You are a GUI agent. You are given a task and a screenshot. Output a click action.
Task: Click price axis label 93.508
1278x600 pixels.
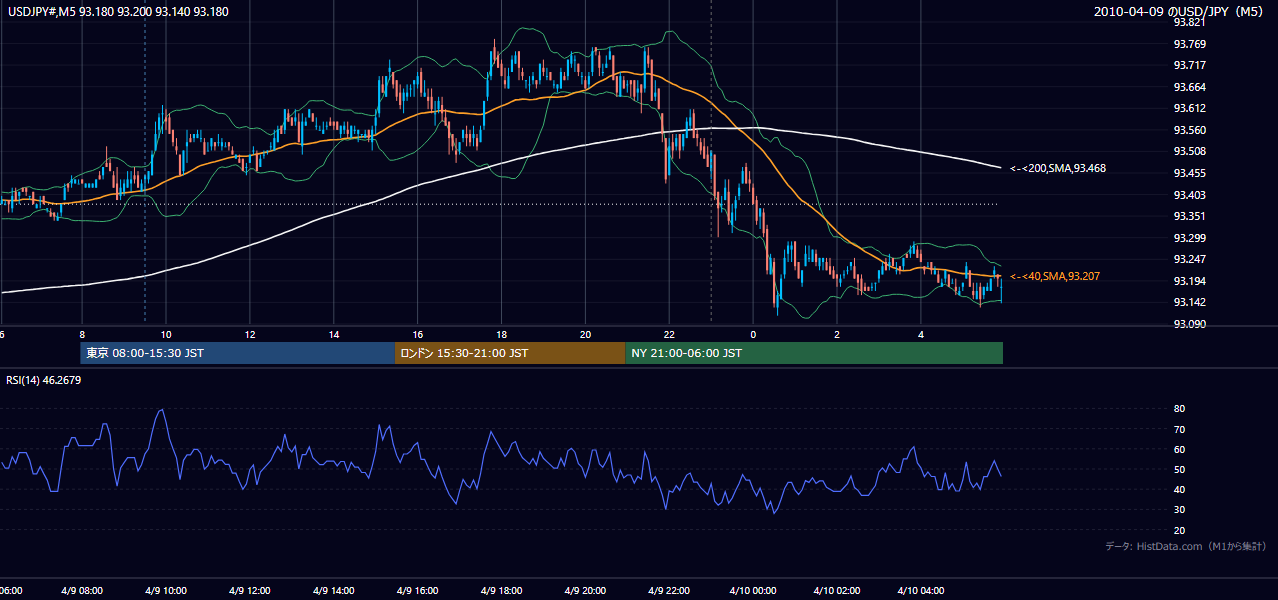click(1190, 151)
